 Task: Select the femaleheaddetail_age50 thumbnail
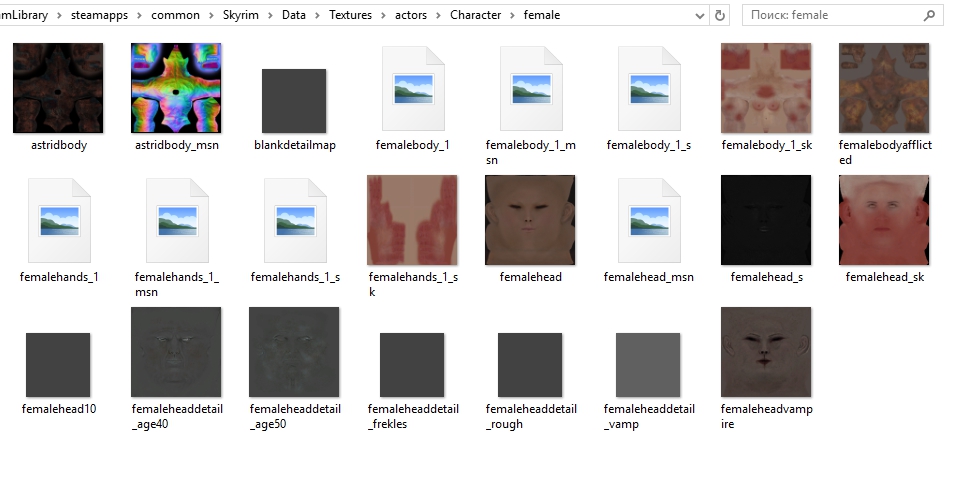(294, 352)
